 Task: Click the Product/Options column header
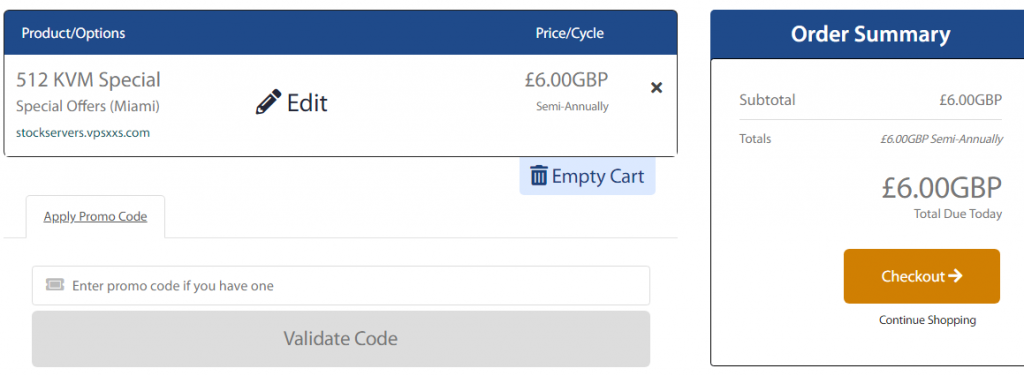[73, 33]
